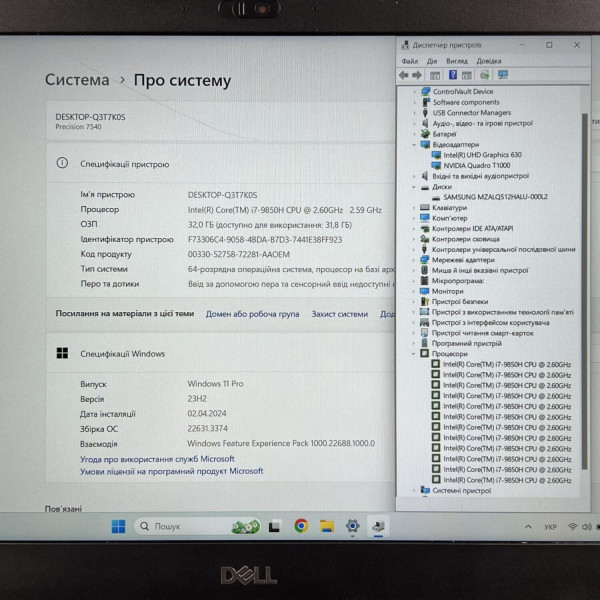Select the ControlVault Device category icon
This screenshot has width=600, height=600.
click(x=426, y=91)
